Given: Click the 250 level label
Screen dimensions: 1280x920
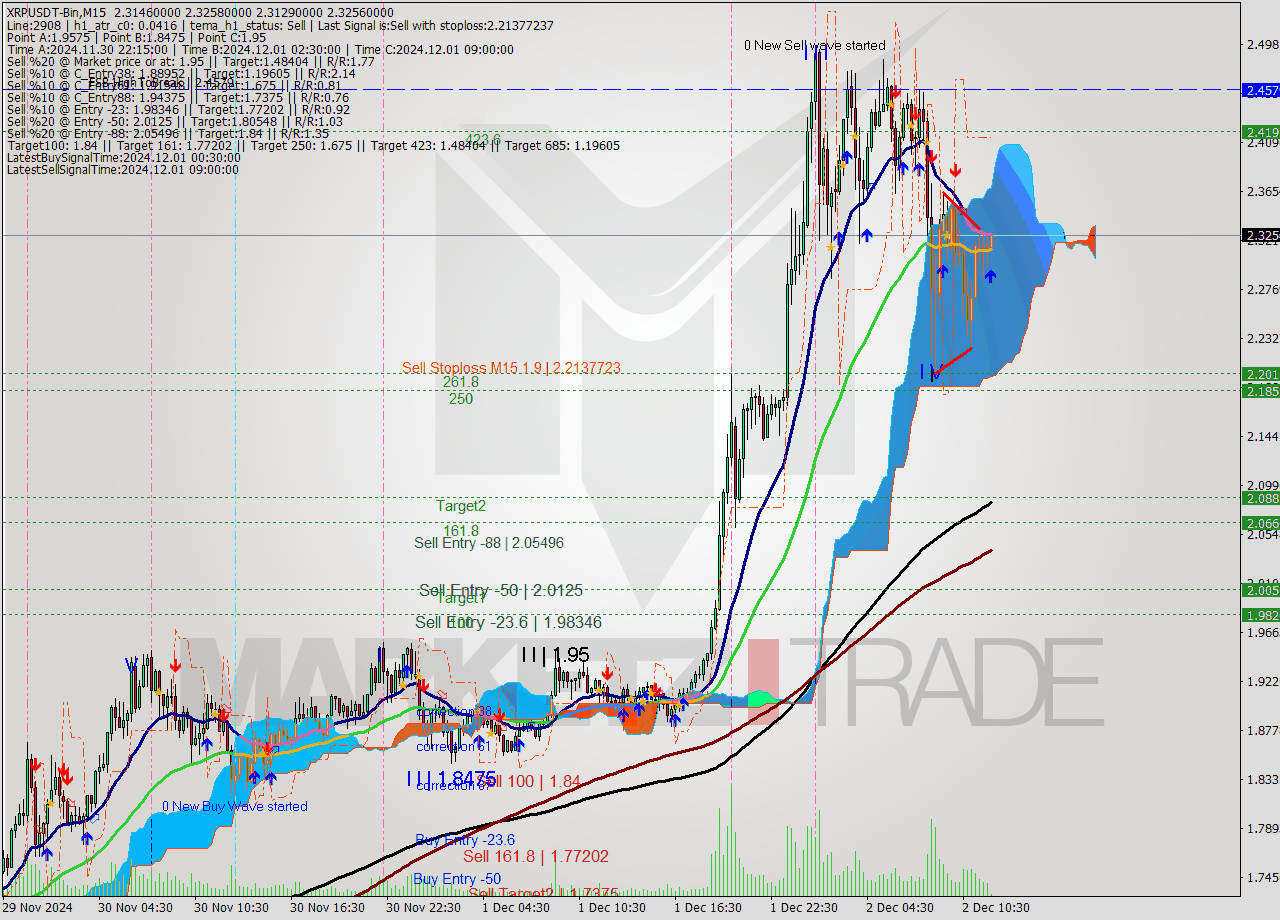Looking at the screenshot, I should [x=460, y=398].
